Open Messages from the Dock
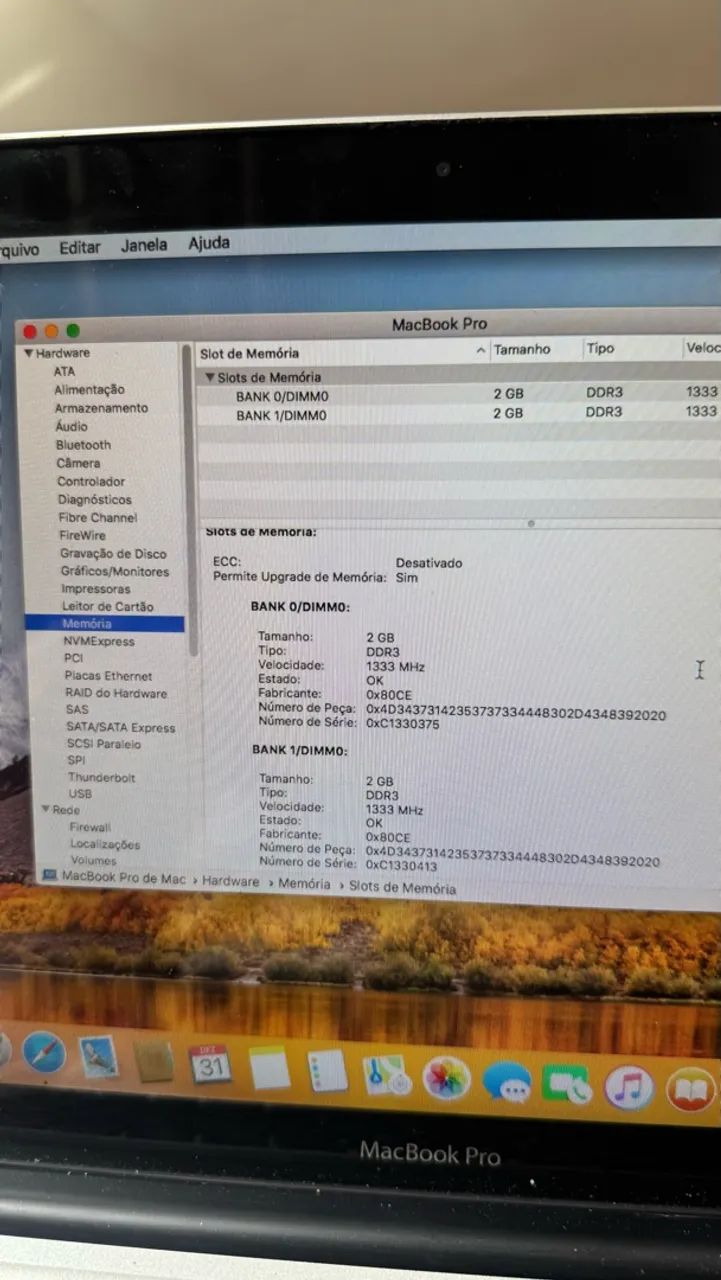The width and height of the screenshot is (721, 1280). (x=506, y=1082)
